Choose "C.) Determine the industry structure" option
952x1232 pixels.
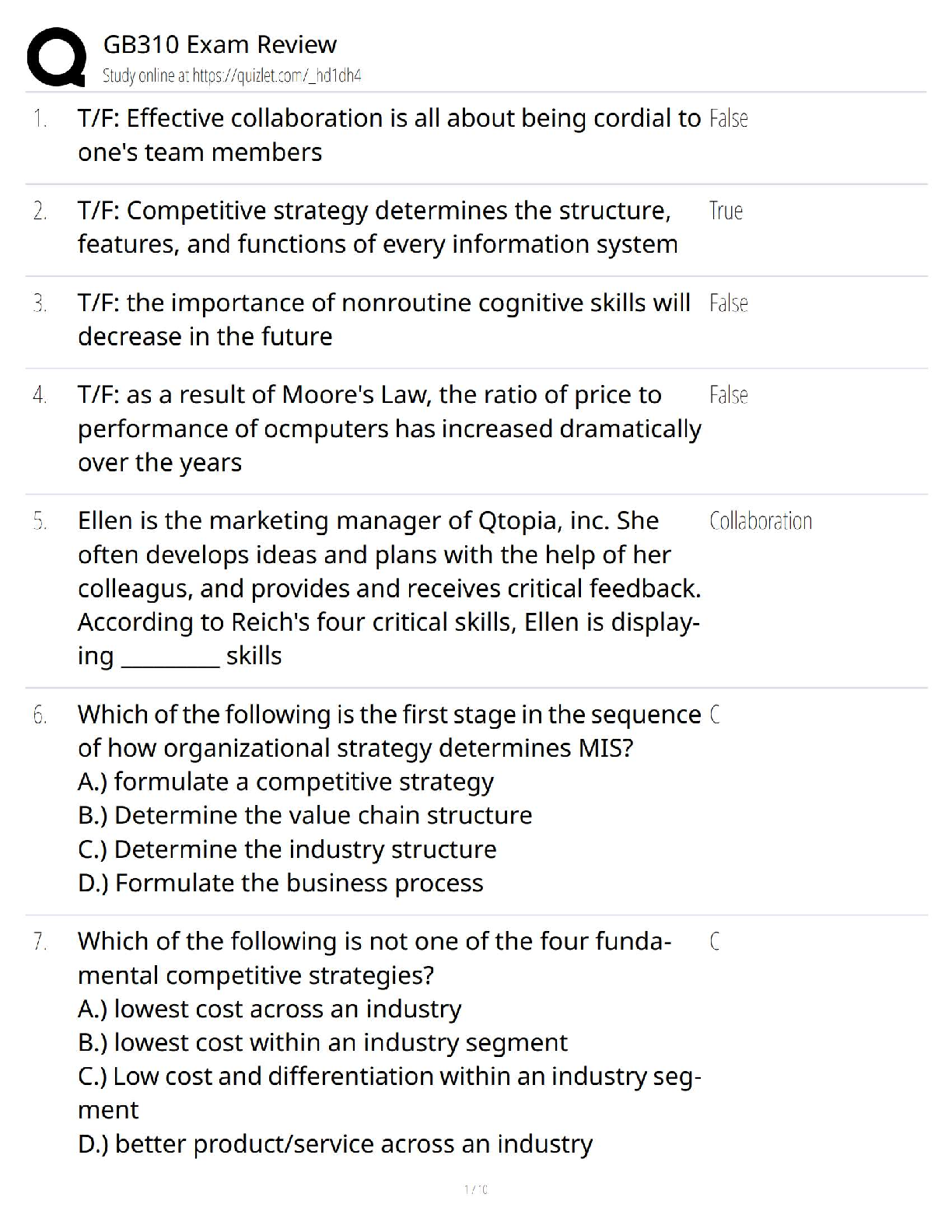click(287, 849)
